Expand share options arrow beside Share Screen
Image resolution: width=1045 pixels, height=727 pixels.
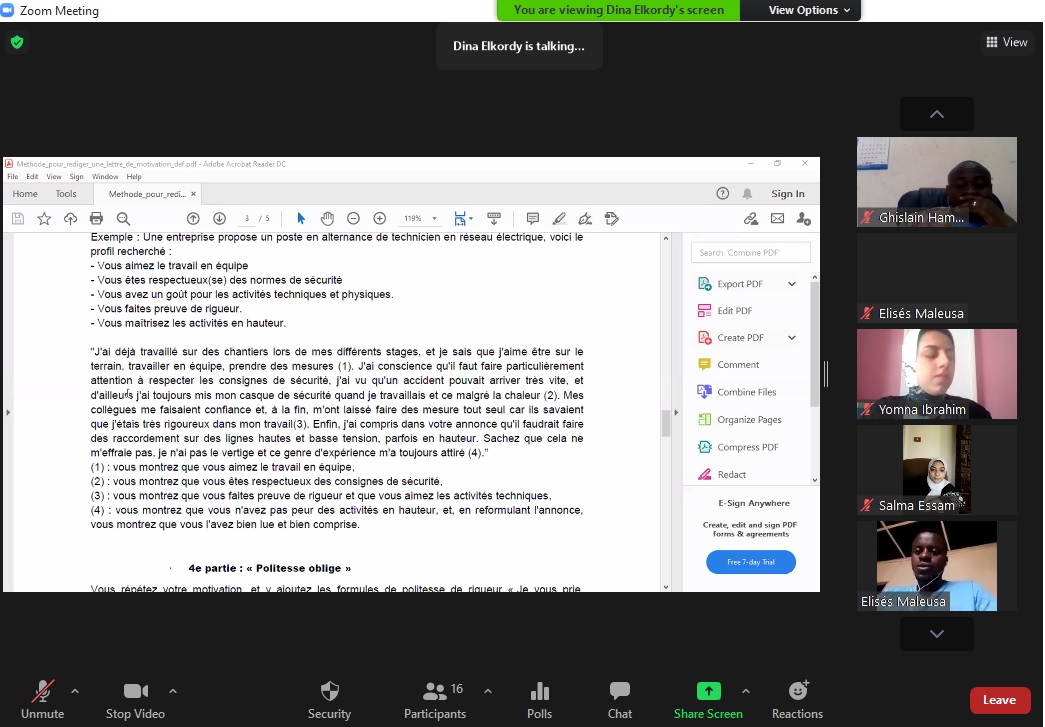pyautogui.click(x=745, y=691)
